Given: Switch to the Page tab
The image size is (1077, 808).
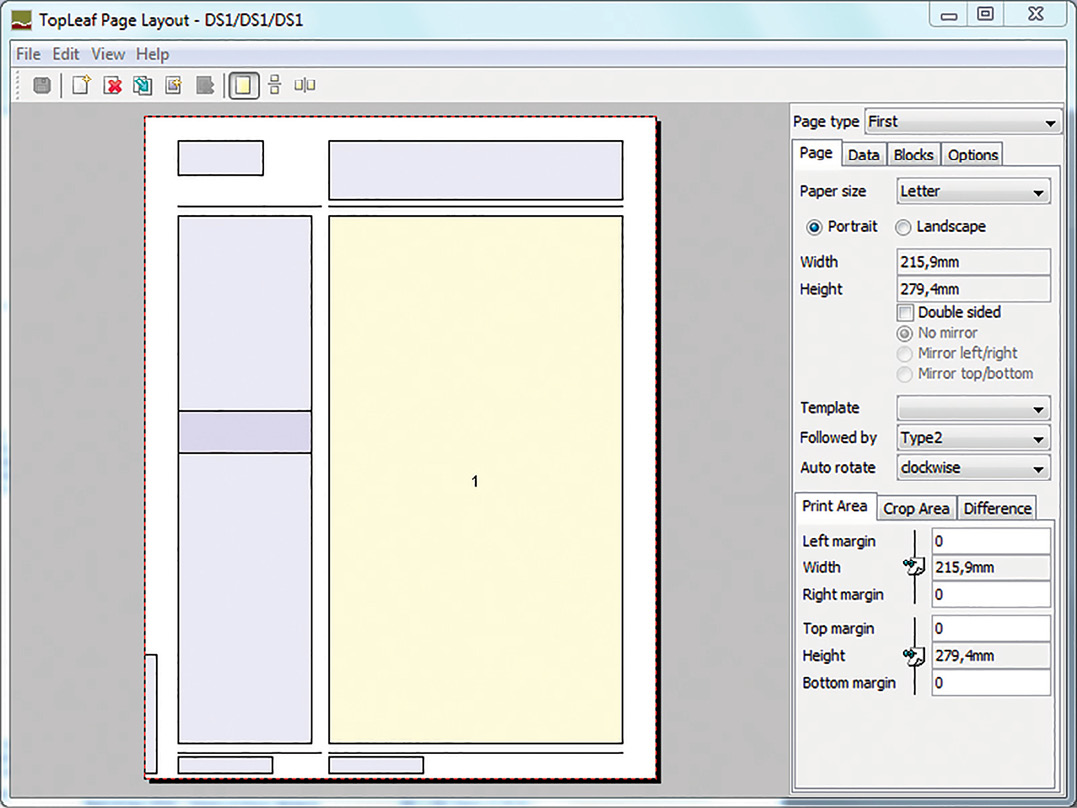Looking at the screenshot, I should click(x=816, y=153).
